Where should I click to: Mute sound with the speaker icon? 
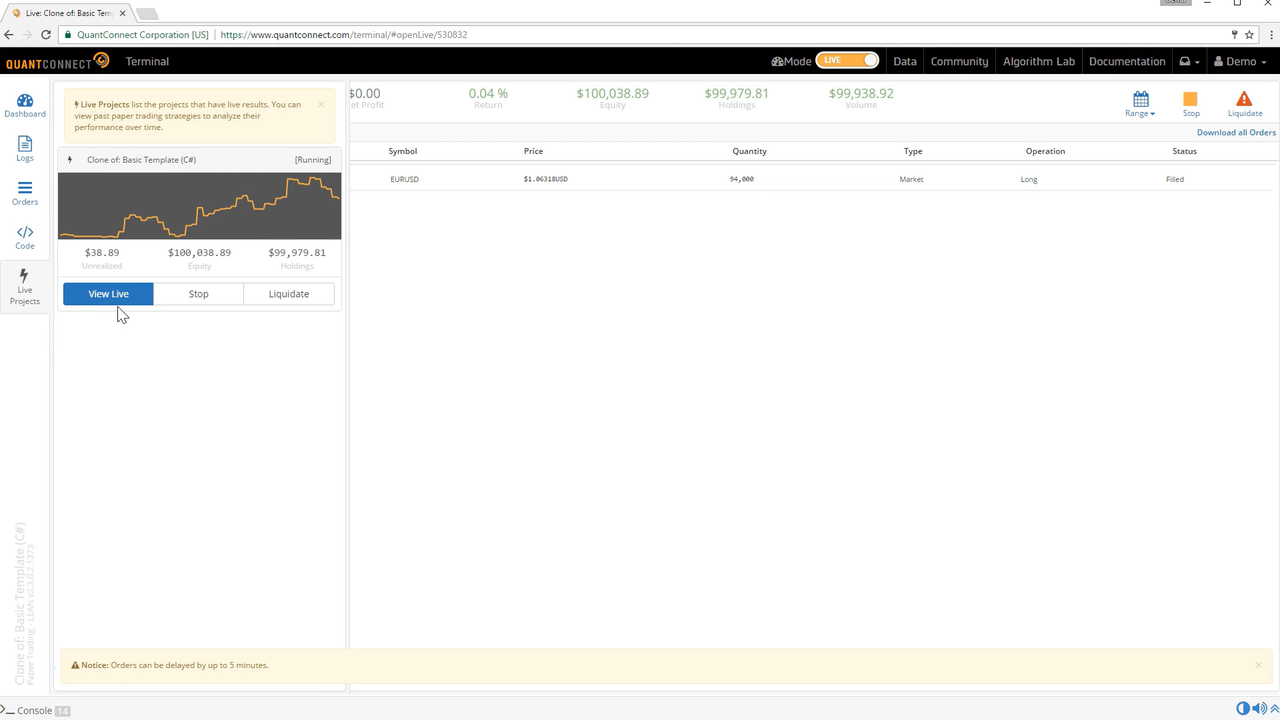click(1259, 709)
